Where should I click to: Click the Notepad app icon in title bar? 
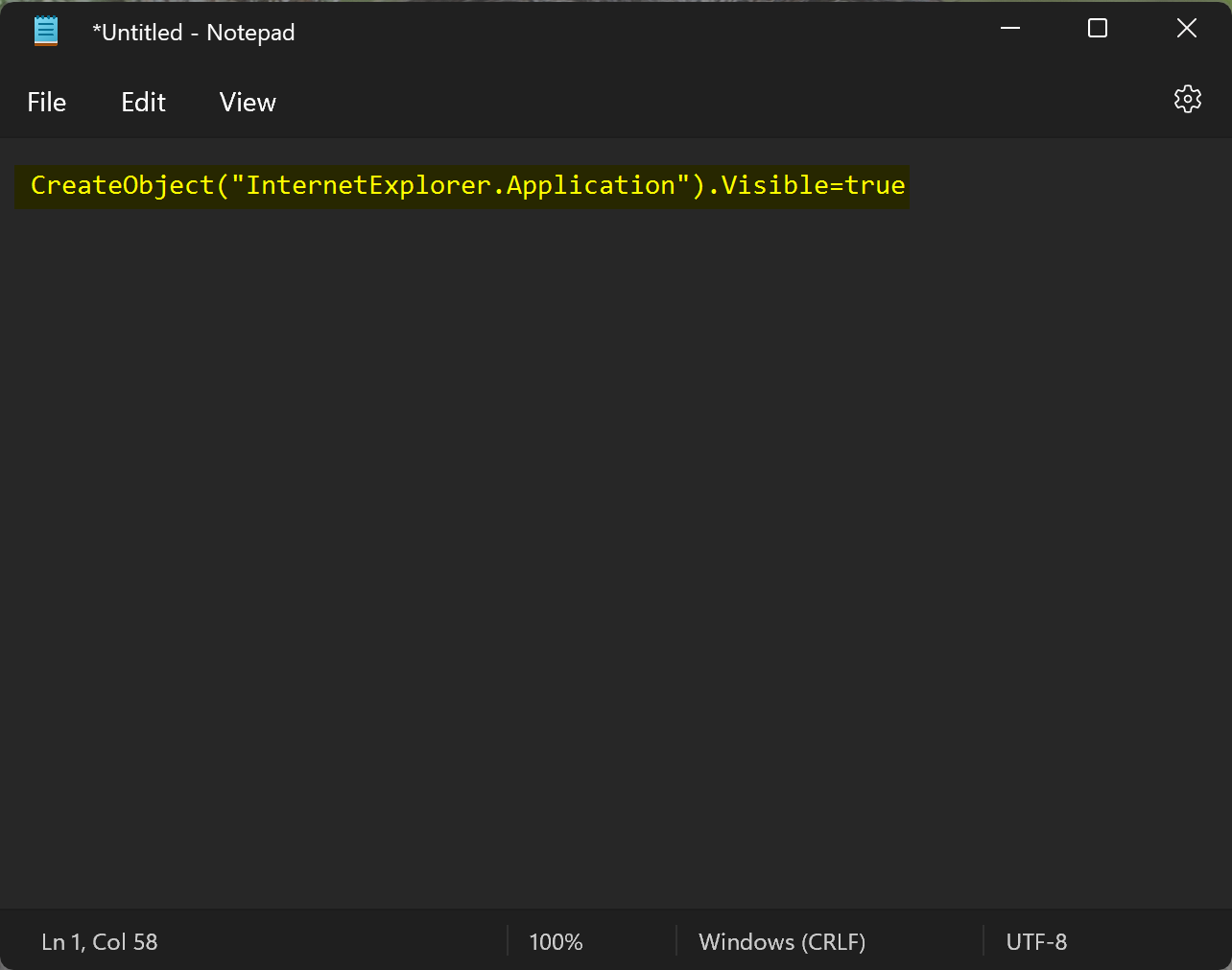pos(46,32)
